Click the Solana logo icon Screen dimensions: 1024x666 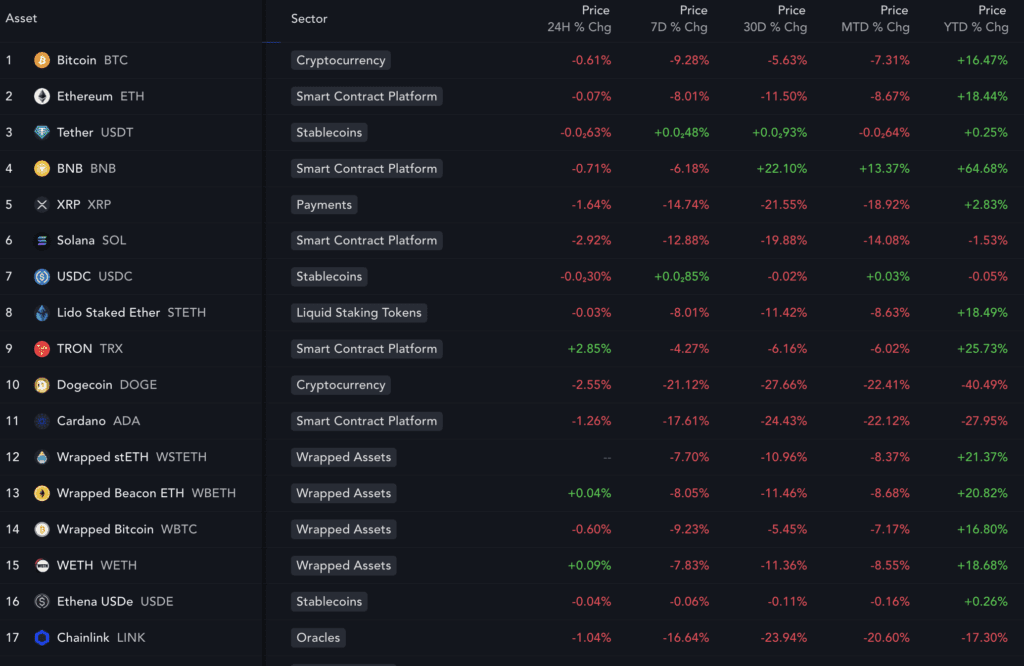[x=42, y=241]
